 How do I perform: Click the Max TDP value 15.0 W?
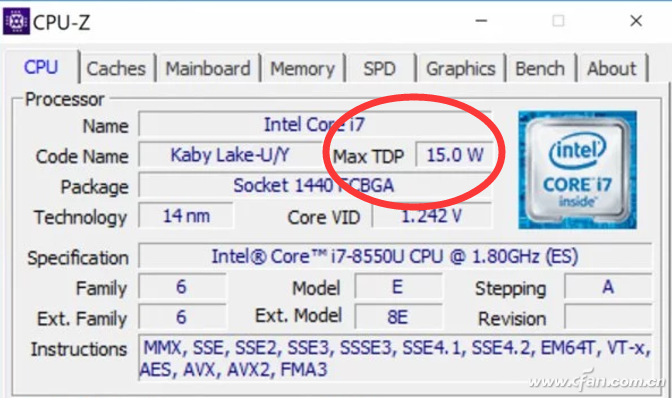click(x=454, y=155)
